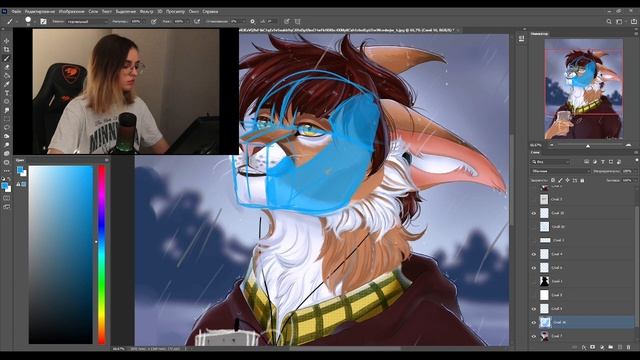Open the Редактирование menu
Viewport: 640px width, 360px height.
click(x=40, y=11)
